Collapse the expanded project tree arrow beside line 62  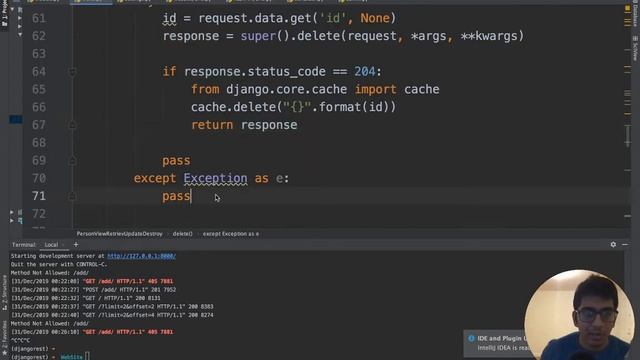tap(20, 36)
